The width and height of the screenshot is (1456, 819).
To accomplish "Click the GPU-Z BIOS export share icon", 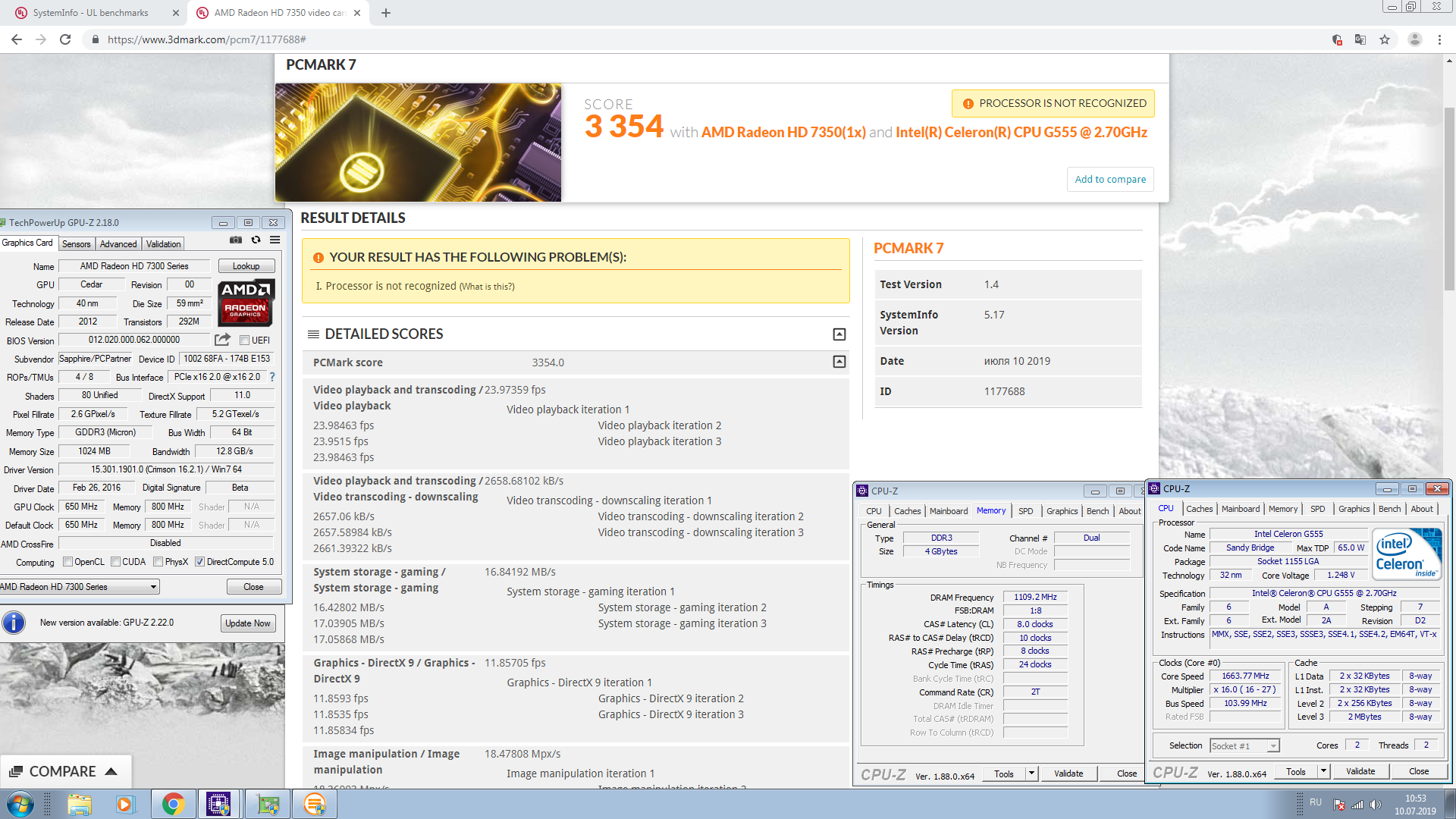I will coord(222,340).
